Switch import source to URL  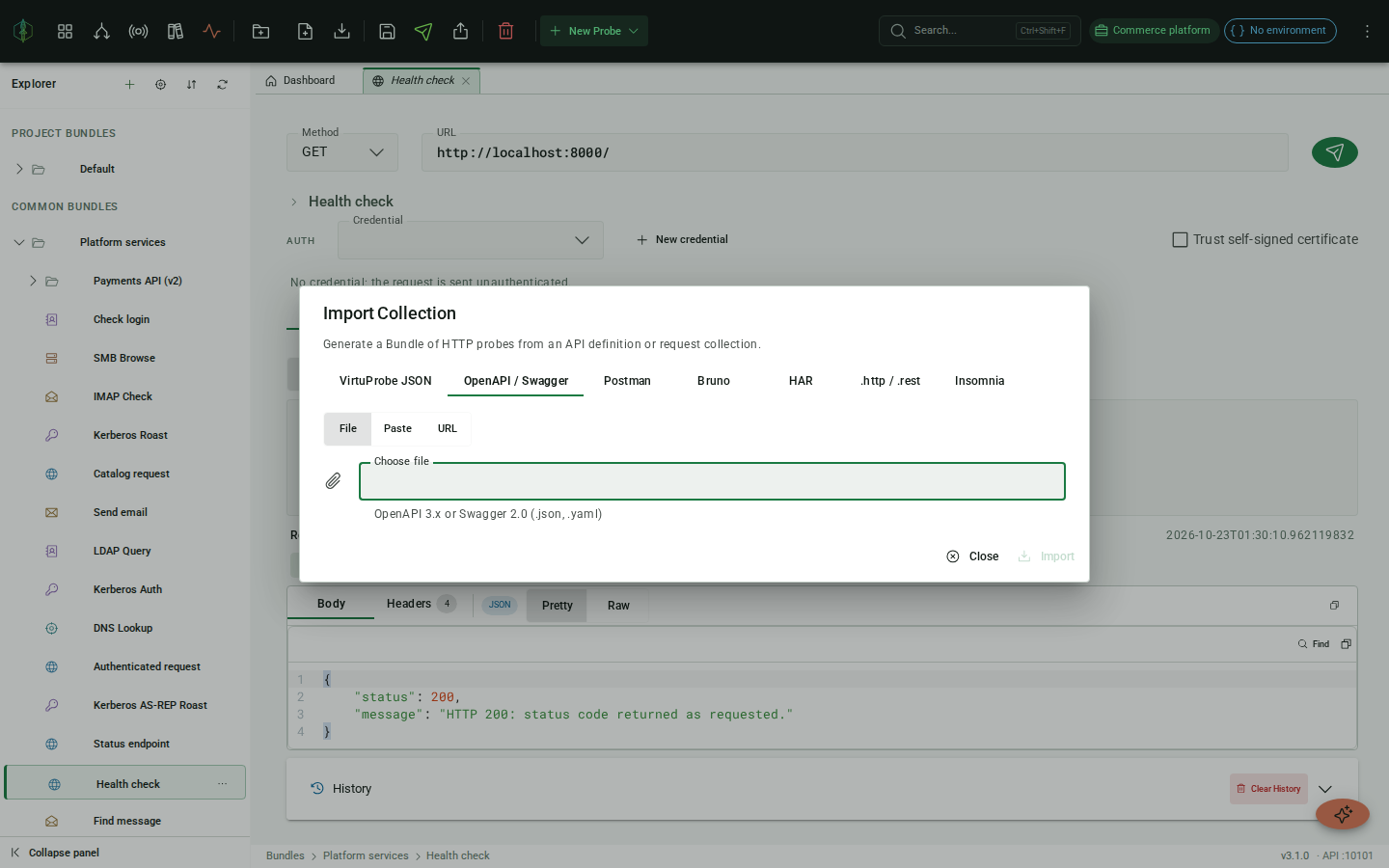coord(448,428)
